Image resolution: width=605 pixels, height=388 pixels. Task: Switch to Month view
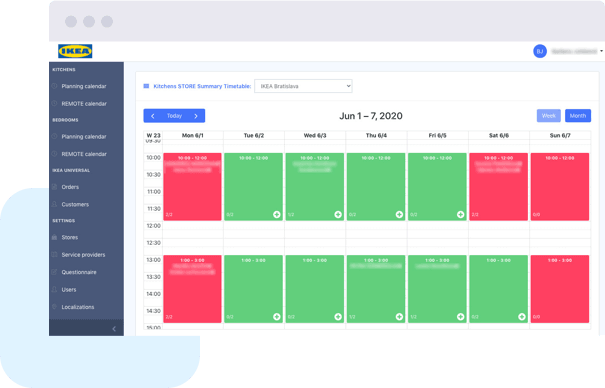[x=578, y=116]
